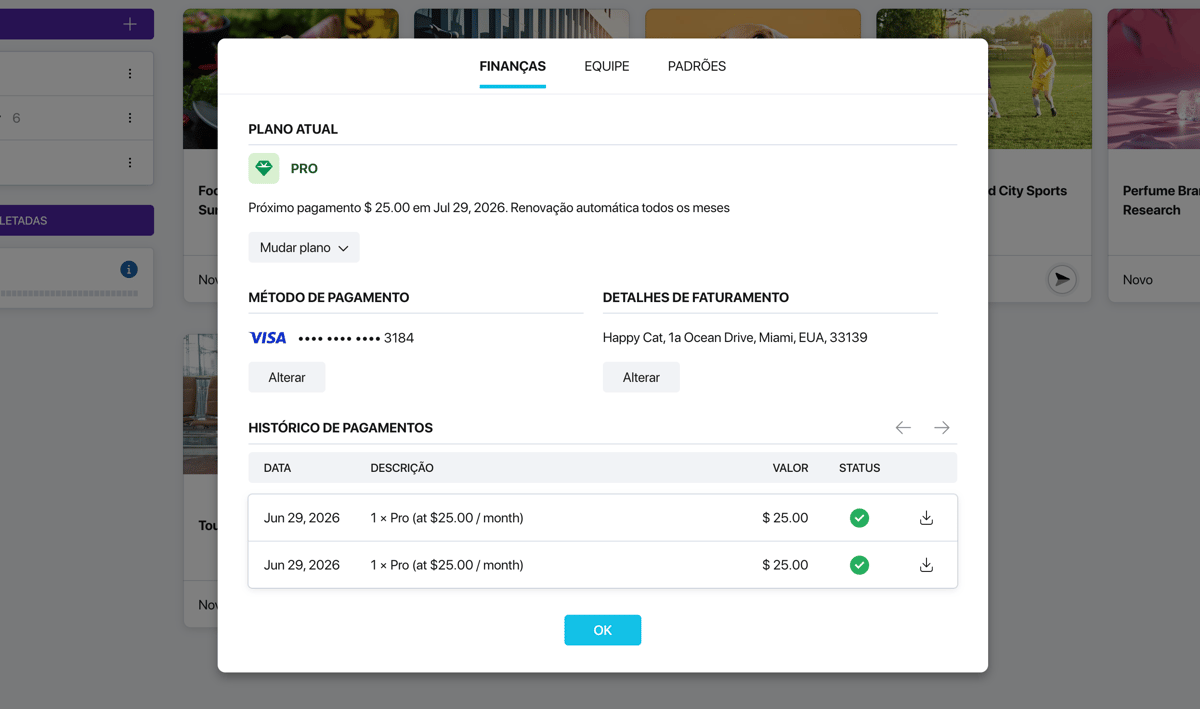Click the send arrow icon on sports card

[1062, 279]
